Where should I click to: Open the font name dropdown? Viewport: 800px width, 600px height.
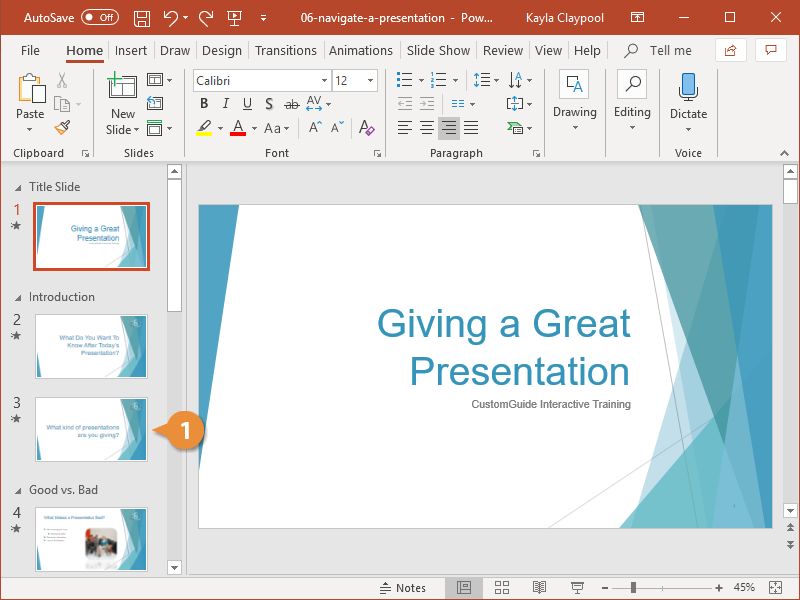(x=324, y=81)
